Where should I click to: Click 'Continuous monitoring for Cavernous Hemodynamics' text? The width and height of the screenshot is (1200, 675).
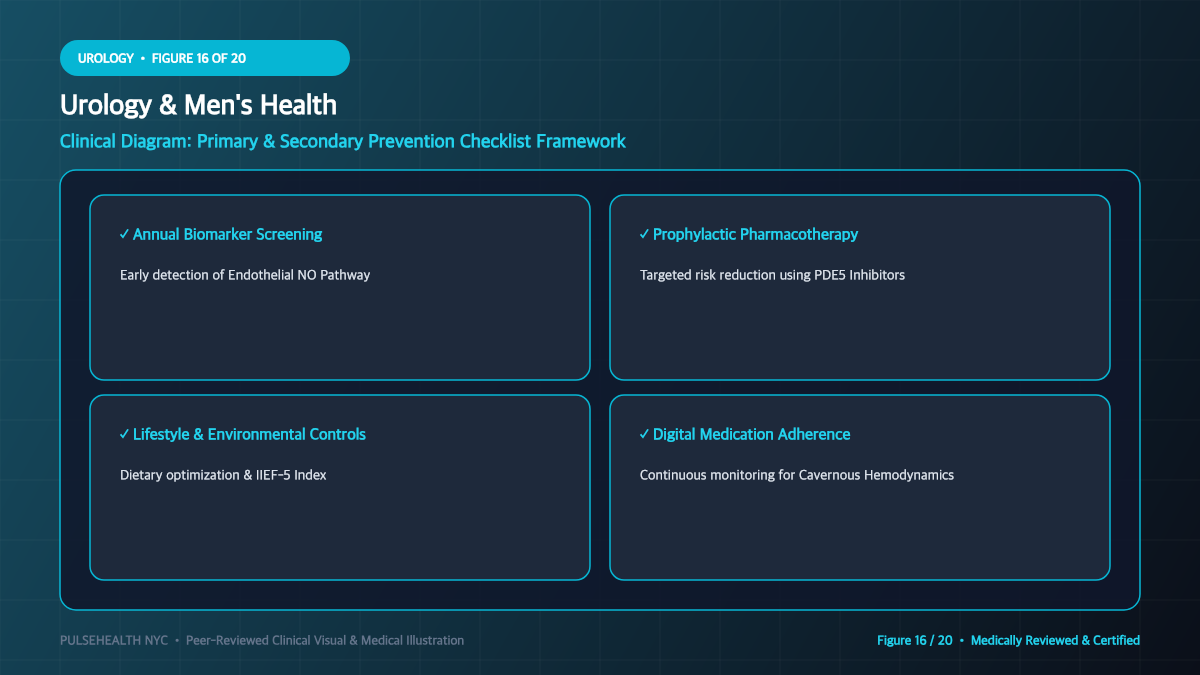coord(797,475)
